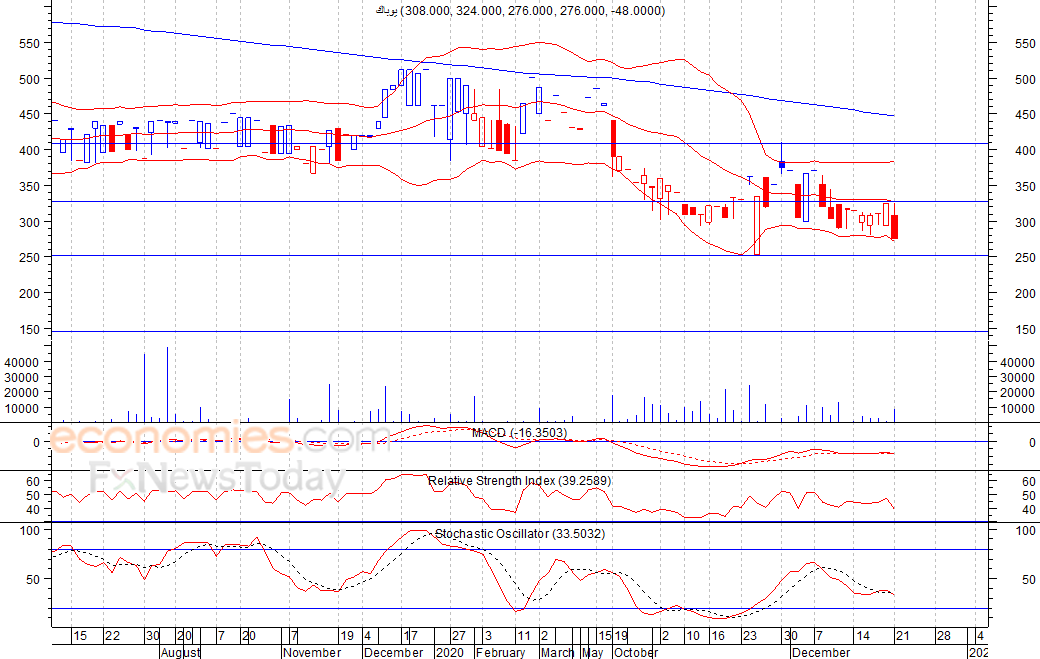Viewport: 1040px width, 659px height.
Task: Click 40000 on the left volume axis
Action: point(22,363)
